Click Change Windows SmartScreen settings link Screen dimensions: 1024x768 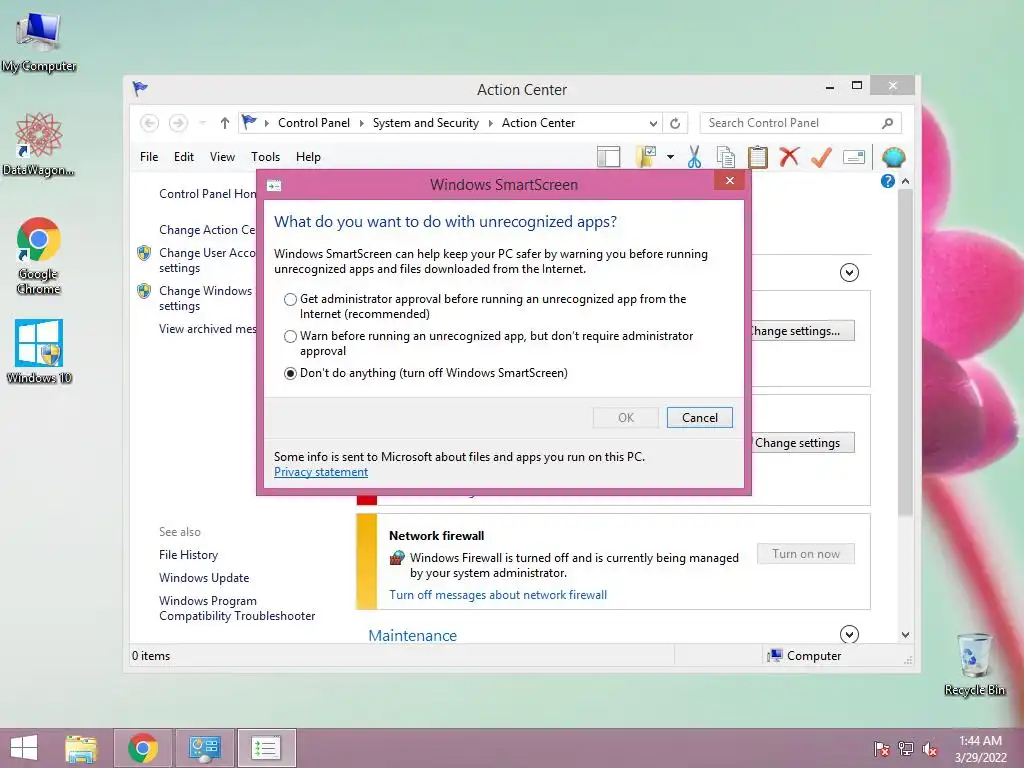(x=205, y=298)
